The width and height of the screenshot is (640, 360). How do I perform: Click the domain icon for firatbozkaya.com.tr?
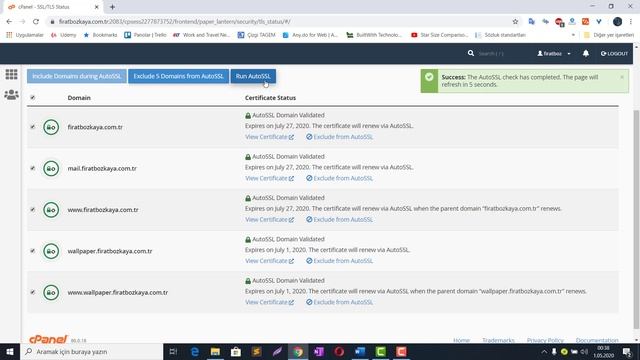pyautogui.click(x=51, y=127)
